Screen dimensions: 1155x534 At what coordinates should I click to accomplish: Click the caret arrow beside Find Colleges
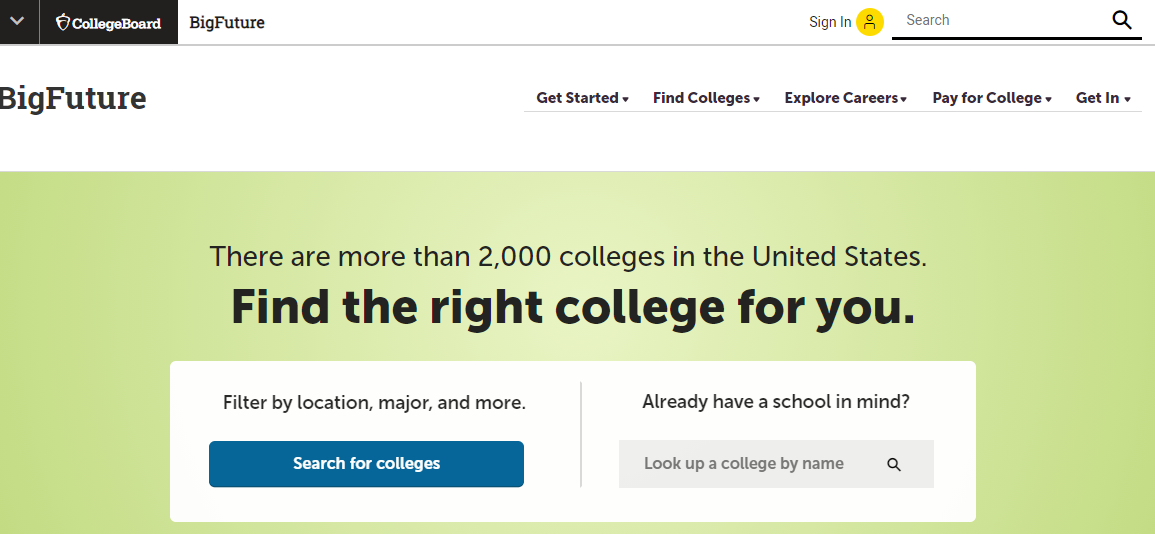pos(756,99)
